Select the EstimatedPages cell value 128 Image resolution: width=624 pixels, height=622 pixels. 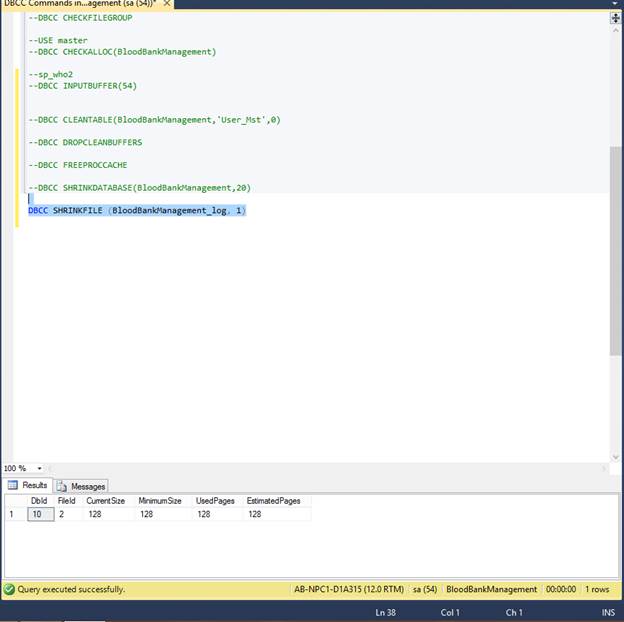pos(277,514)
